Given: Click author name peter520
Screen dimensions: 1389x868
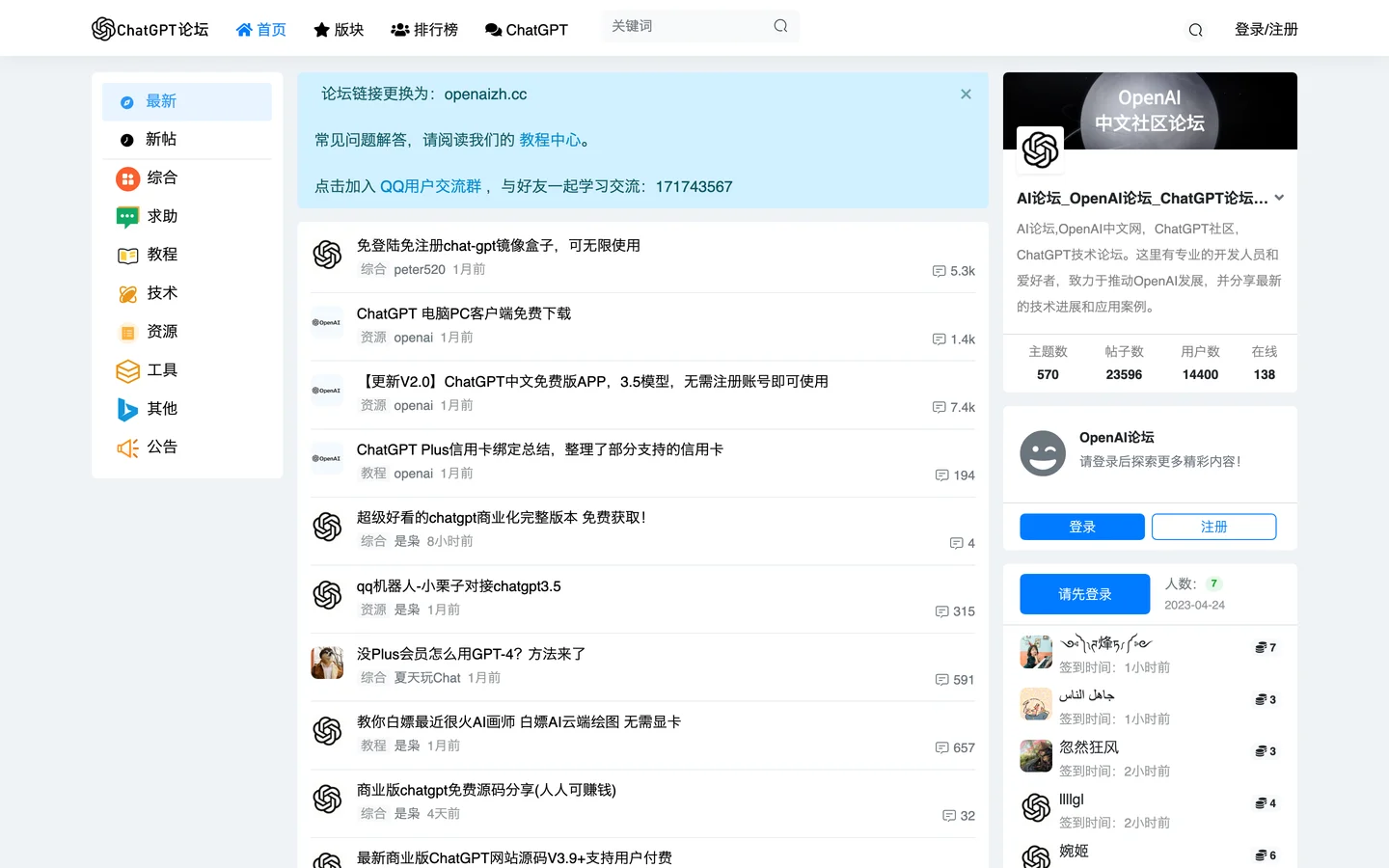Looking at the screenshot, I should click(420, 269).
